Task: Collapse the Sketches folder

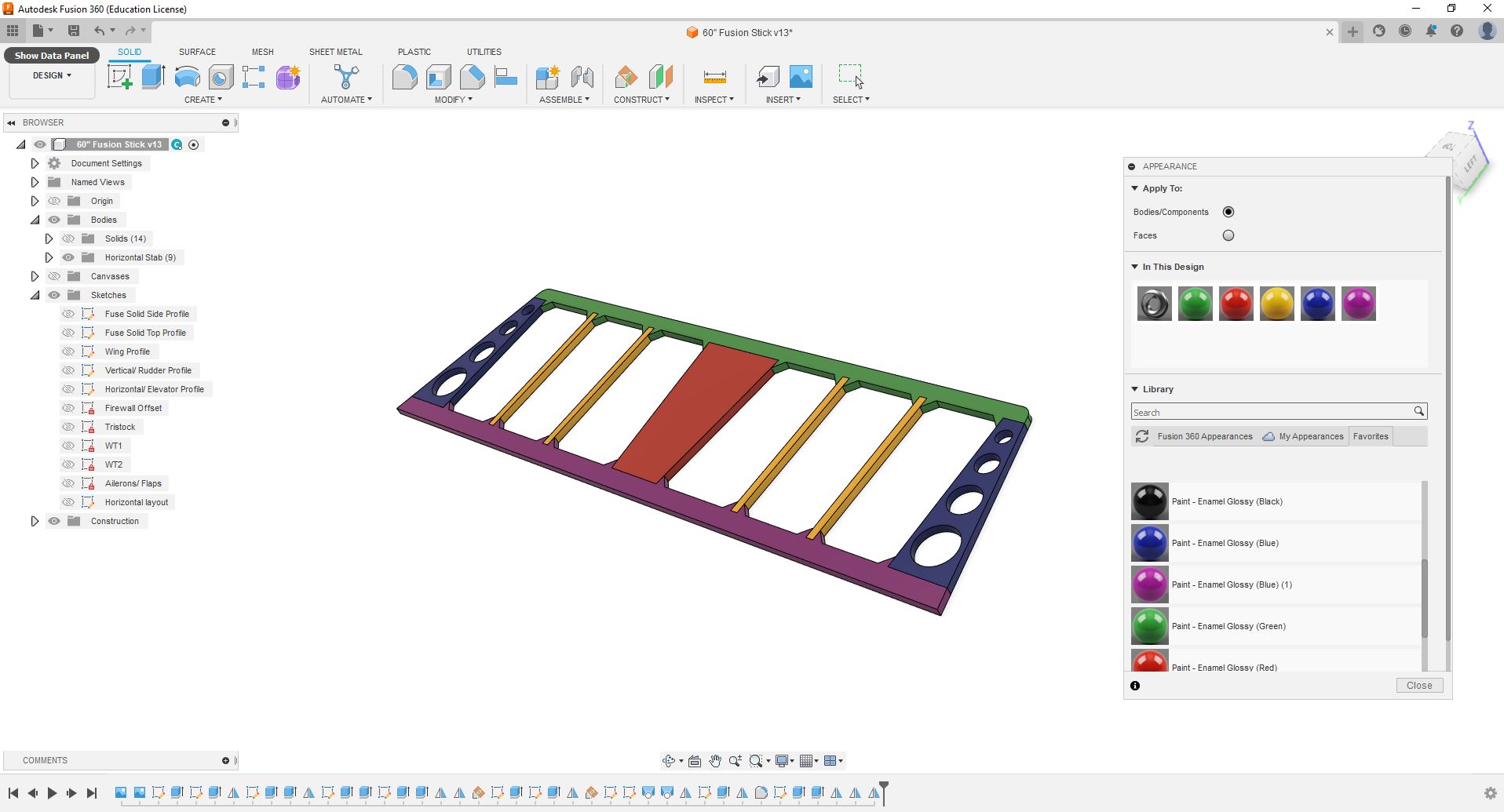Action: tap(35, 295)
